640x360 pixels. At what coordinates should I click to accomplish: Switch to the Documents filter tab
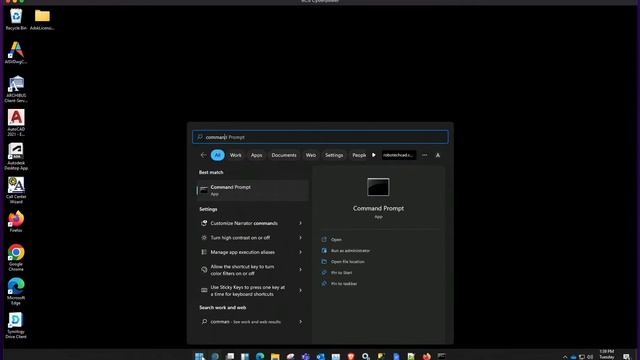coord(284,155)
